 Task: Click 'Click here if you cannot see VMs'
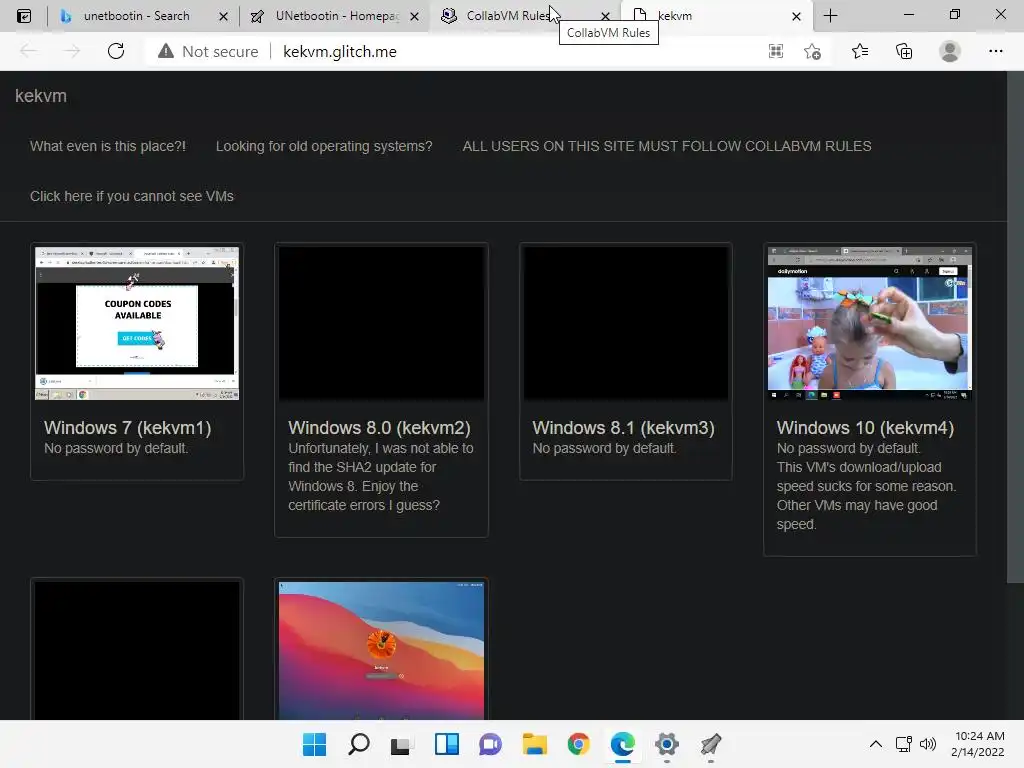[132, 197]
